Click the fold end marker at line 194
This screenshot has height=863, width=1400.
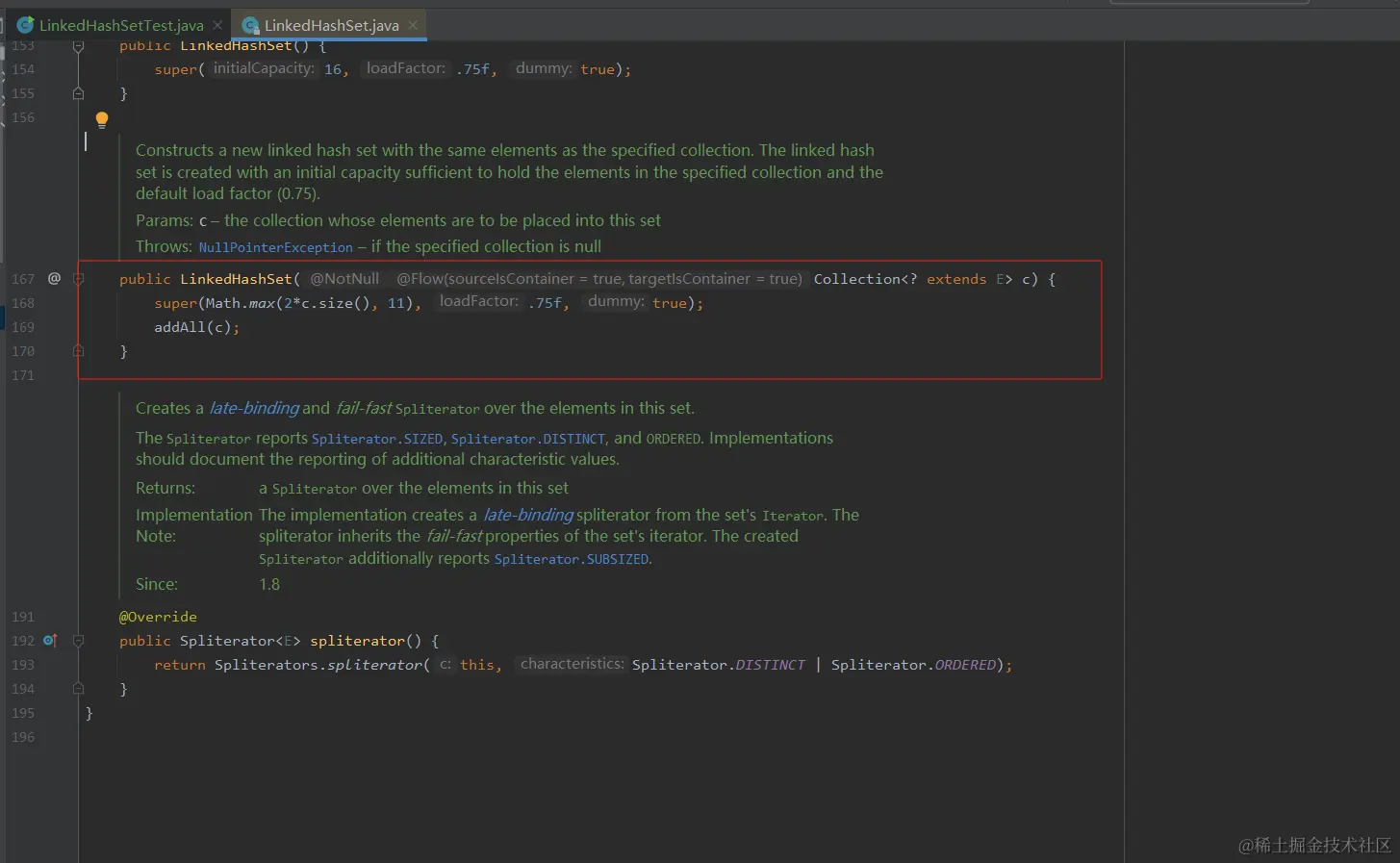79,689
